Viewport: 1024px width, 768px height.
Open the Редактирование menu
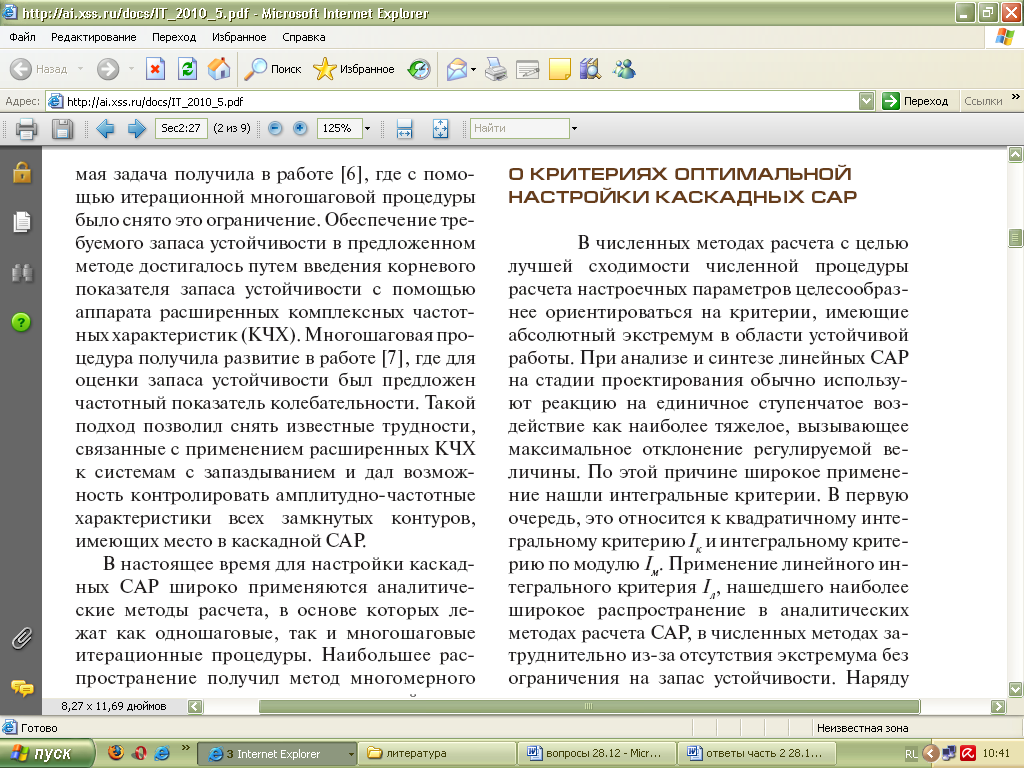pyautogui.click(x=93, y=37)
